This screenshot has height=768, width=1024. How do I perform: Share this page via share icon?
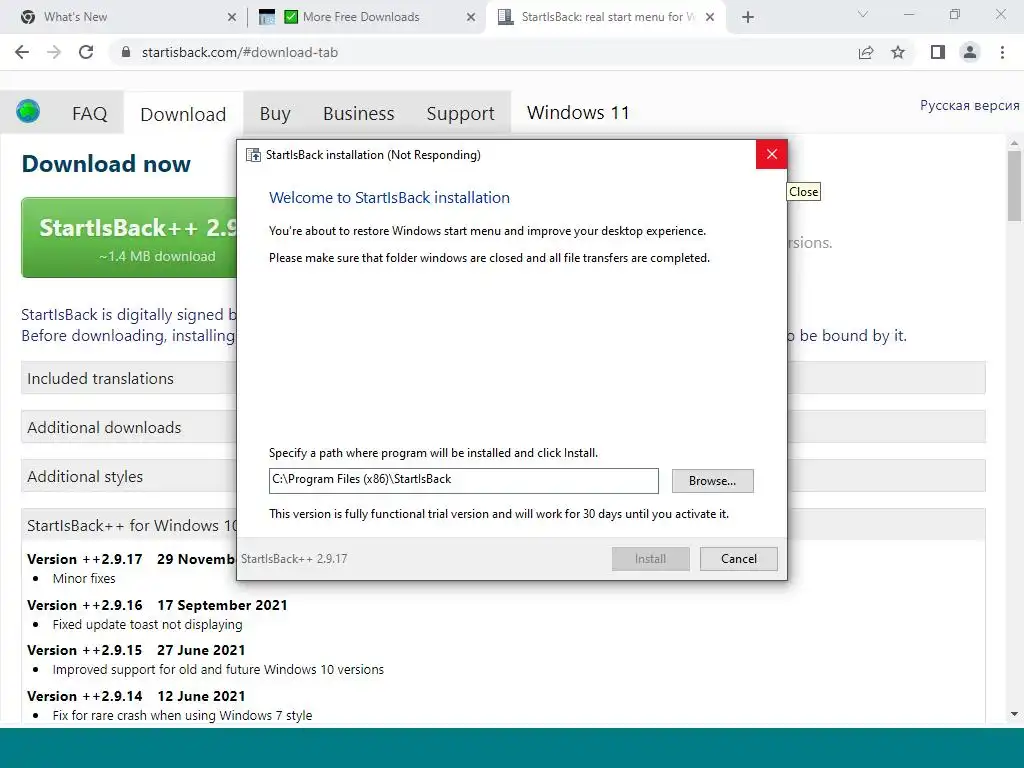click(866, 52)
